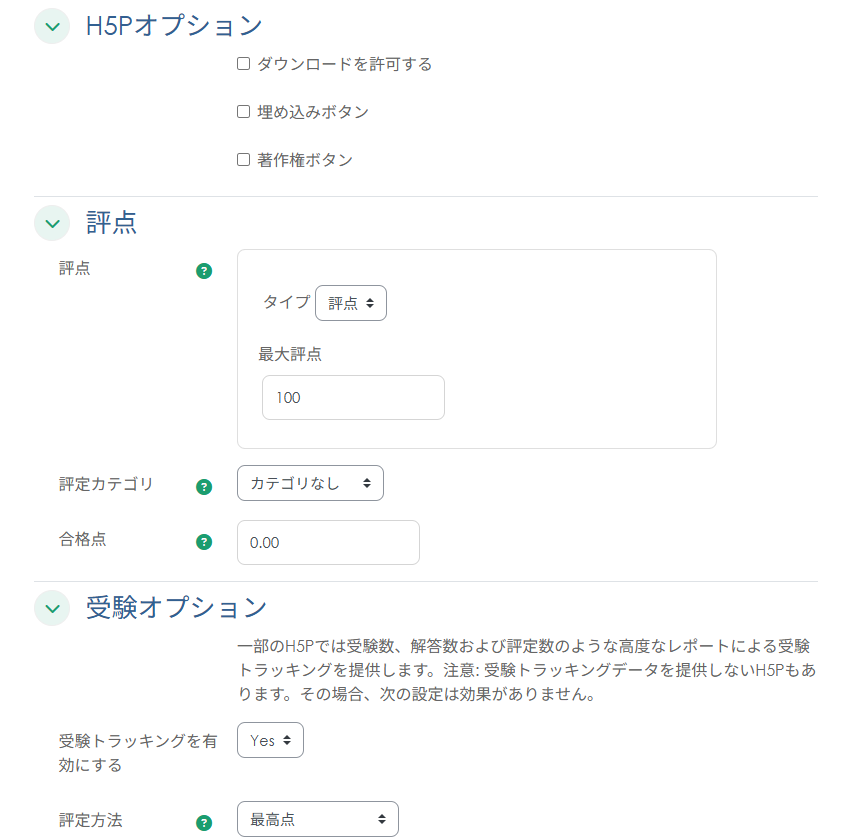Screen dimensions: 867x837
Task: Collapse the 評点 section chevron
Action: click(52, 223)
